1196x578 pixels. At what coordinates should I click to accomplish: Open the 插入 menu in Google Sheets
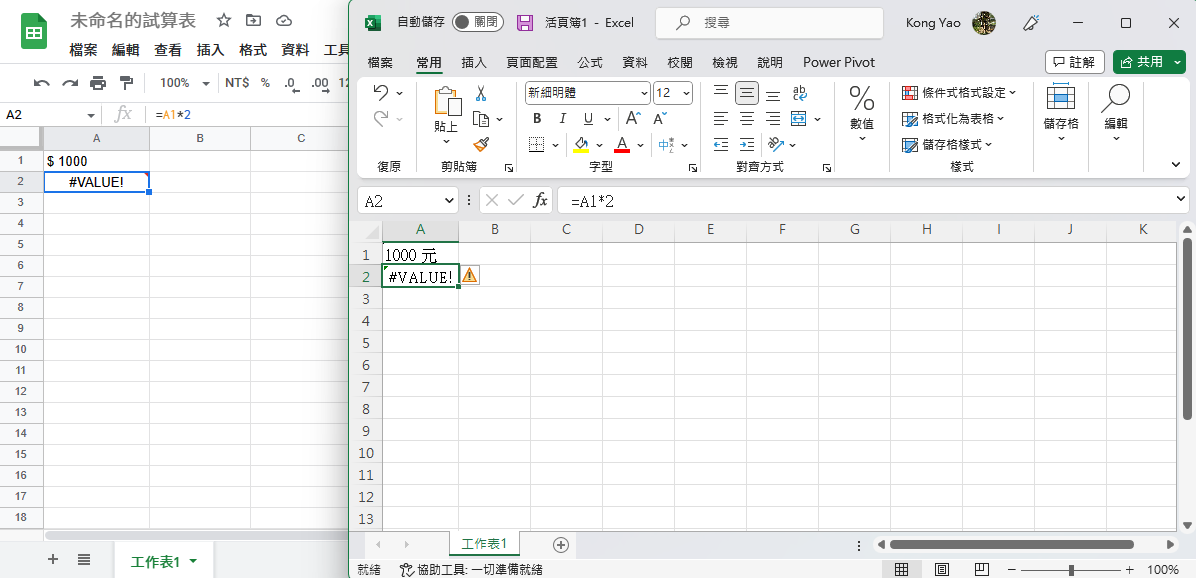click(210, 50)
